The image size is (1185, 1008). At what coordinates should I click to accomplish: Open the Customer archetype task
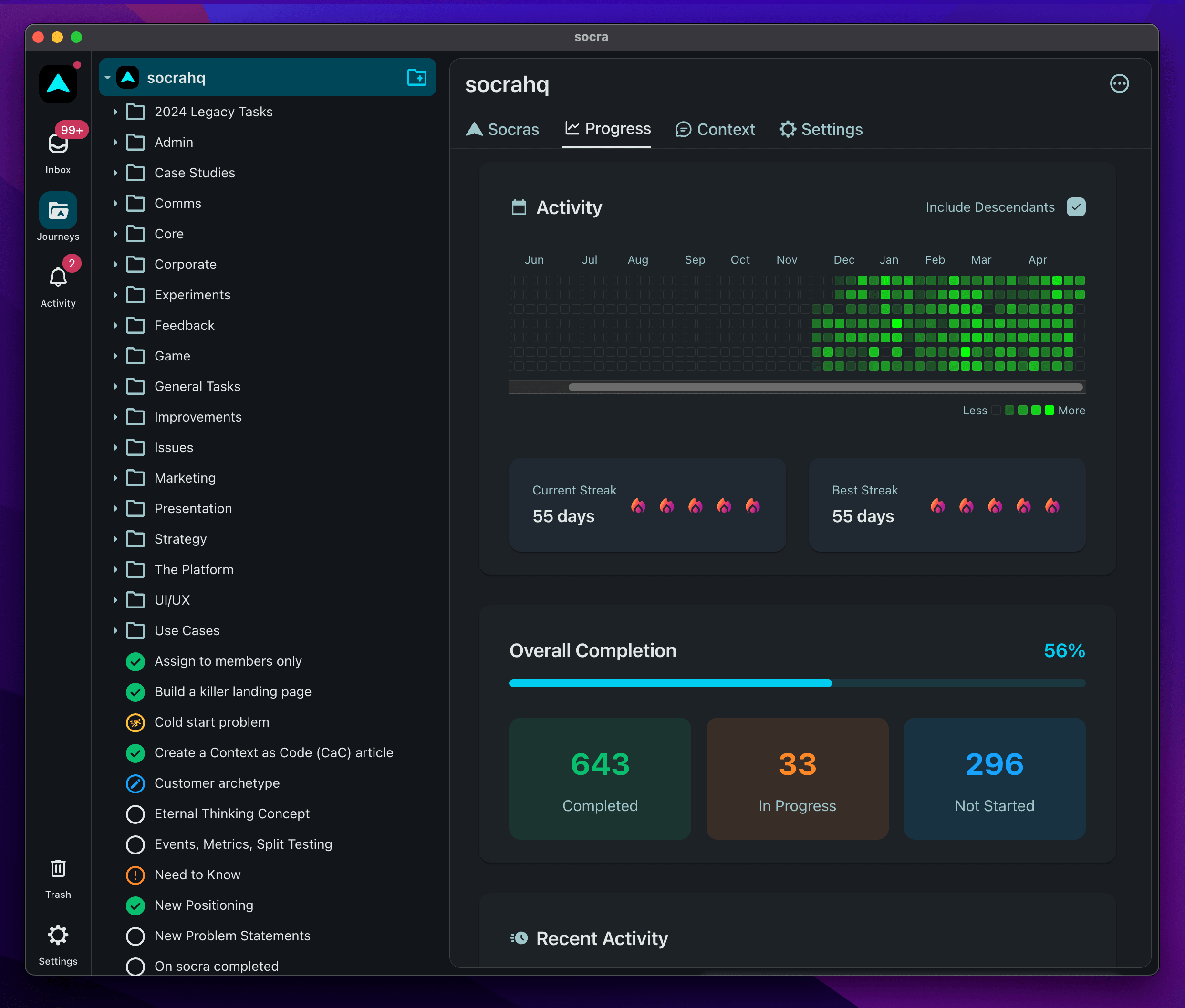pos(217,783)
